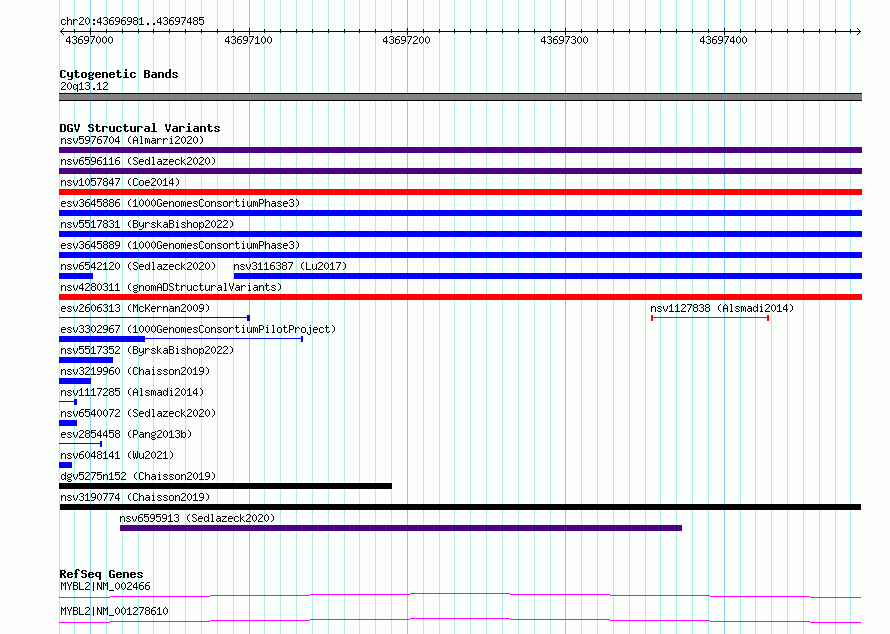The height and width of the screenshot is (634, 890).
Task: Click ruler position 43697300
Action: coord(564,40)
